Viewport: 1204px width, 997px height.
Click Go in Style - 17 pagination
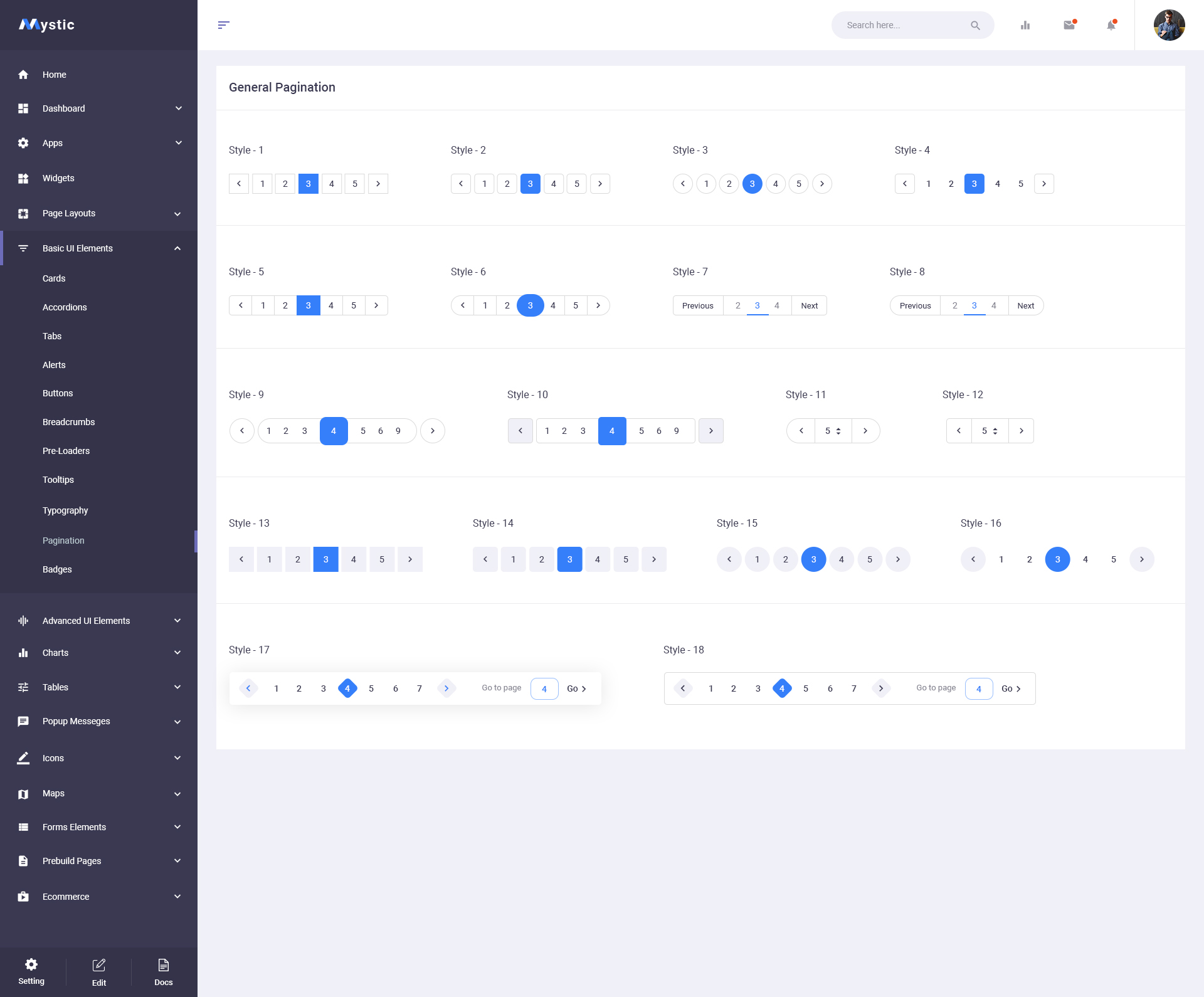[x=574, y=688]
